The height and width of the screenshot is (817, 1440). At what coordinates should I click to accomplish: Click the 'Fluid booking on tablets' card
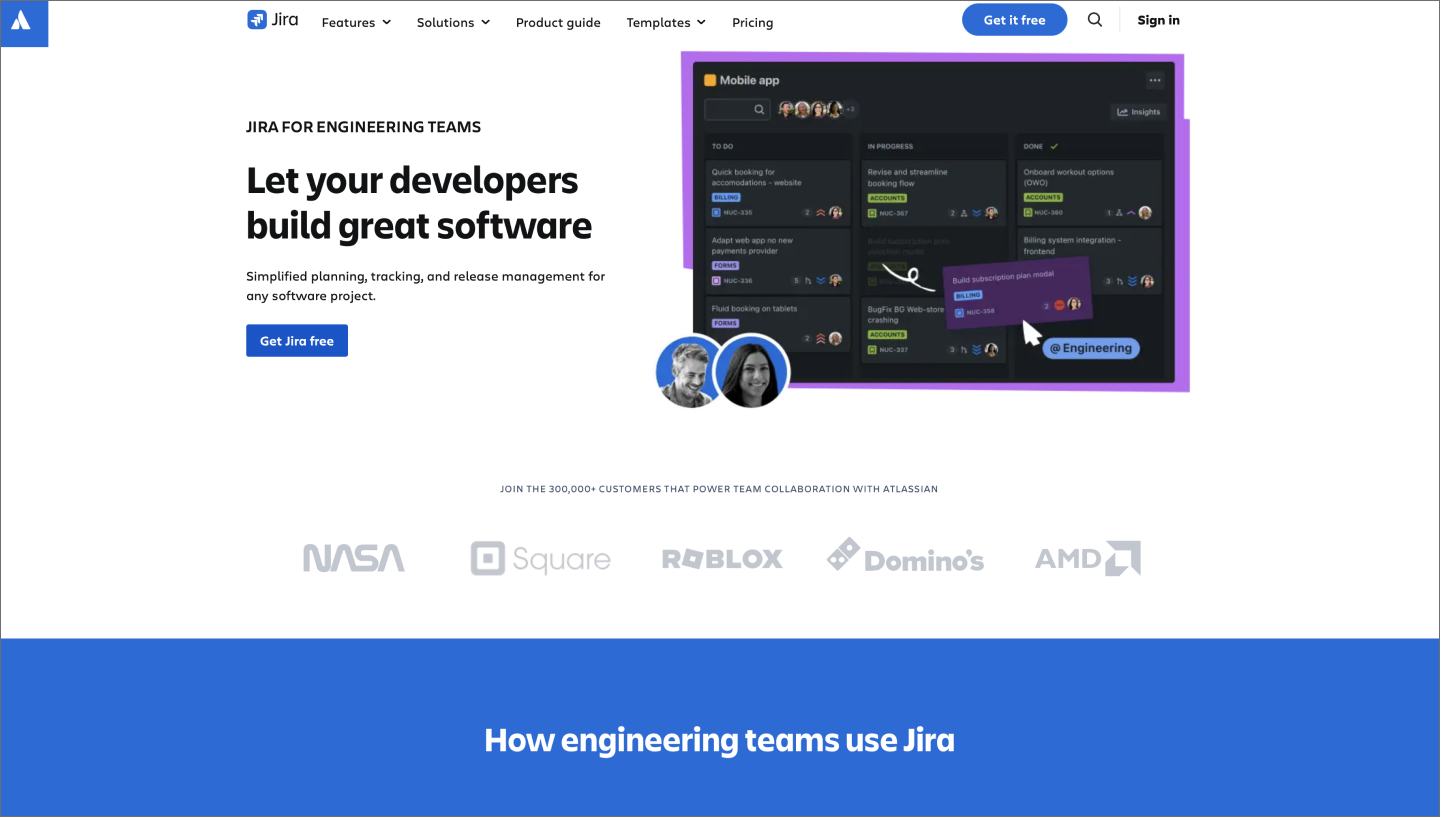coord(776,325)
